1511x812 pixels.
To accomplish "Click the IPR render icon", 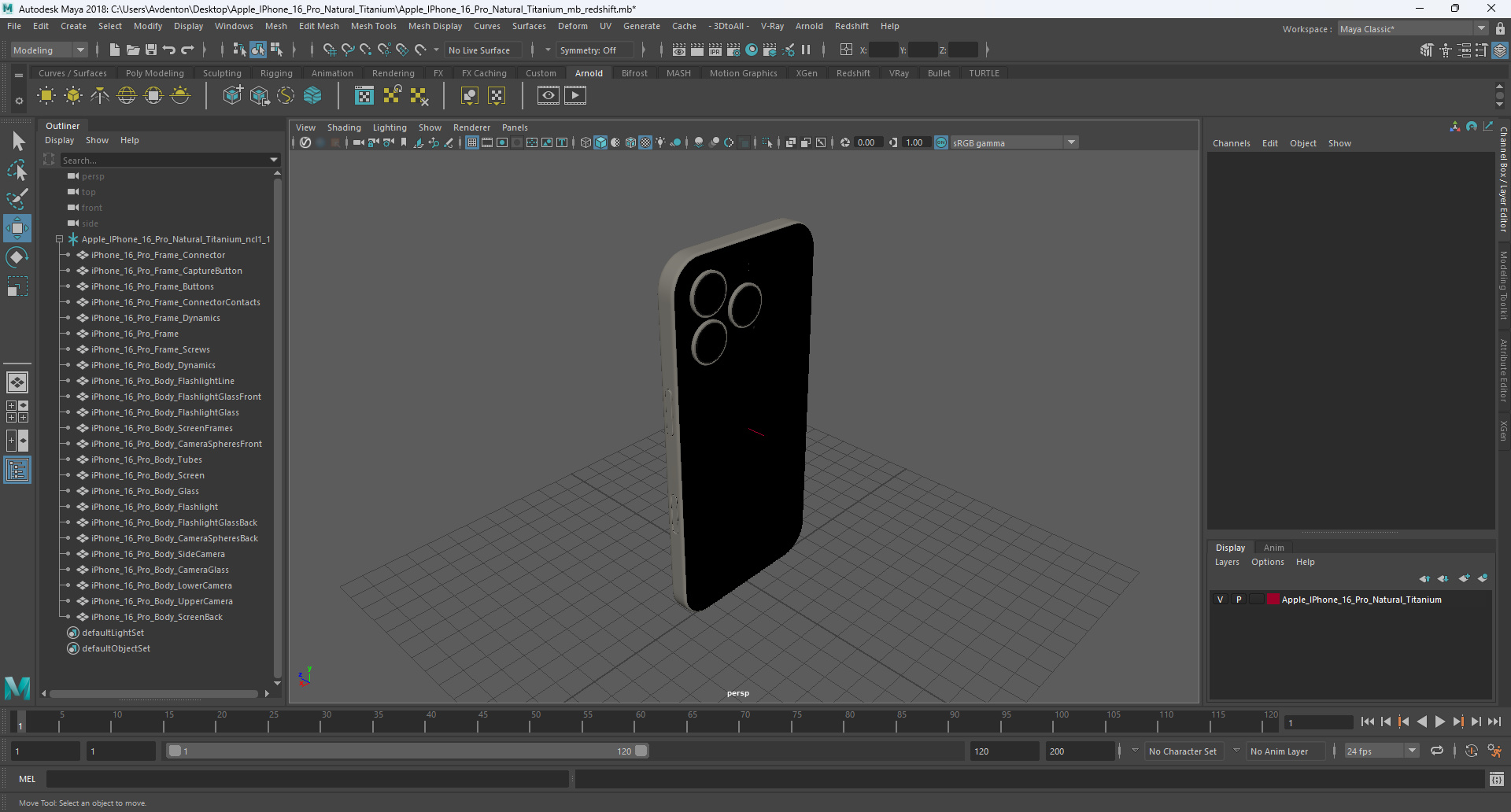I will pyautogui.click(x=715, y=50).
